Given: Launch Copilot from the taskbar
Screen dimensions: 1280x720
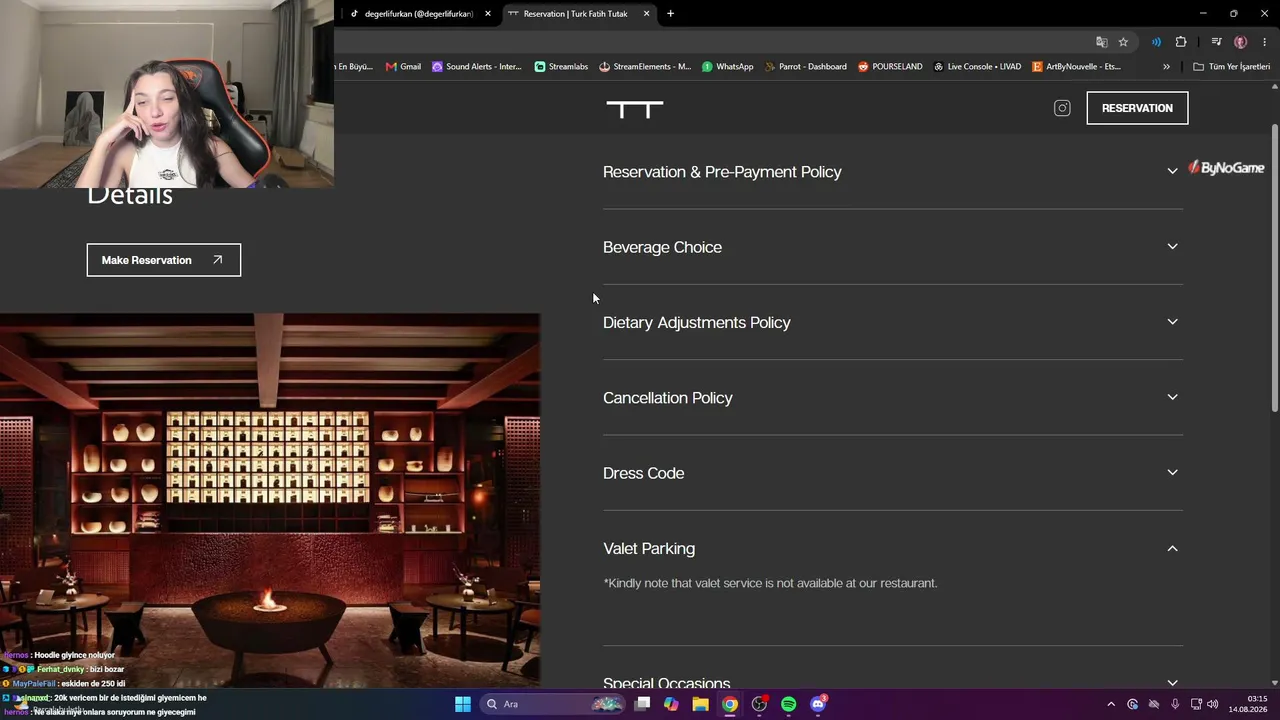Looking at the screenshot, I should (671, 704).
